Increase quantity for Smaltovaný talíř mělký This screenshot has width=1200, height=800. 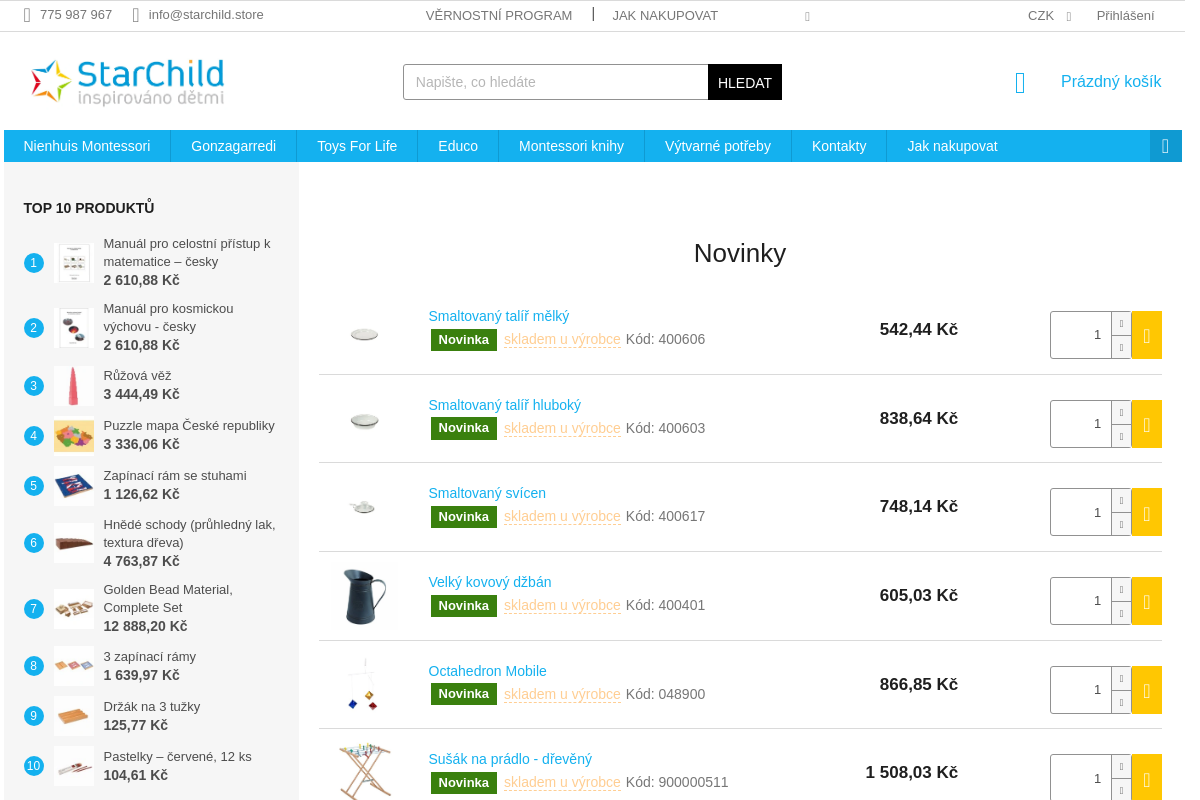pyautogui.click(x=1121, y=323)
